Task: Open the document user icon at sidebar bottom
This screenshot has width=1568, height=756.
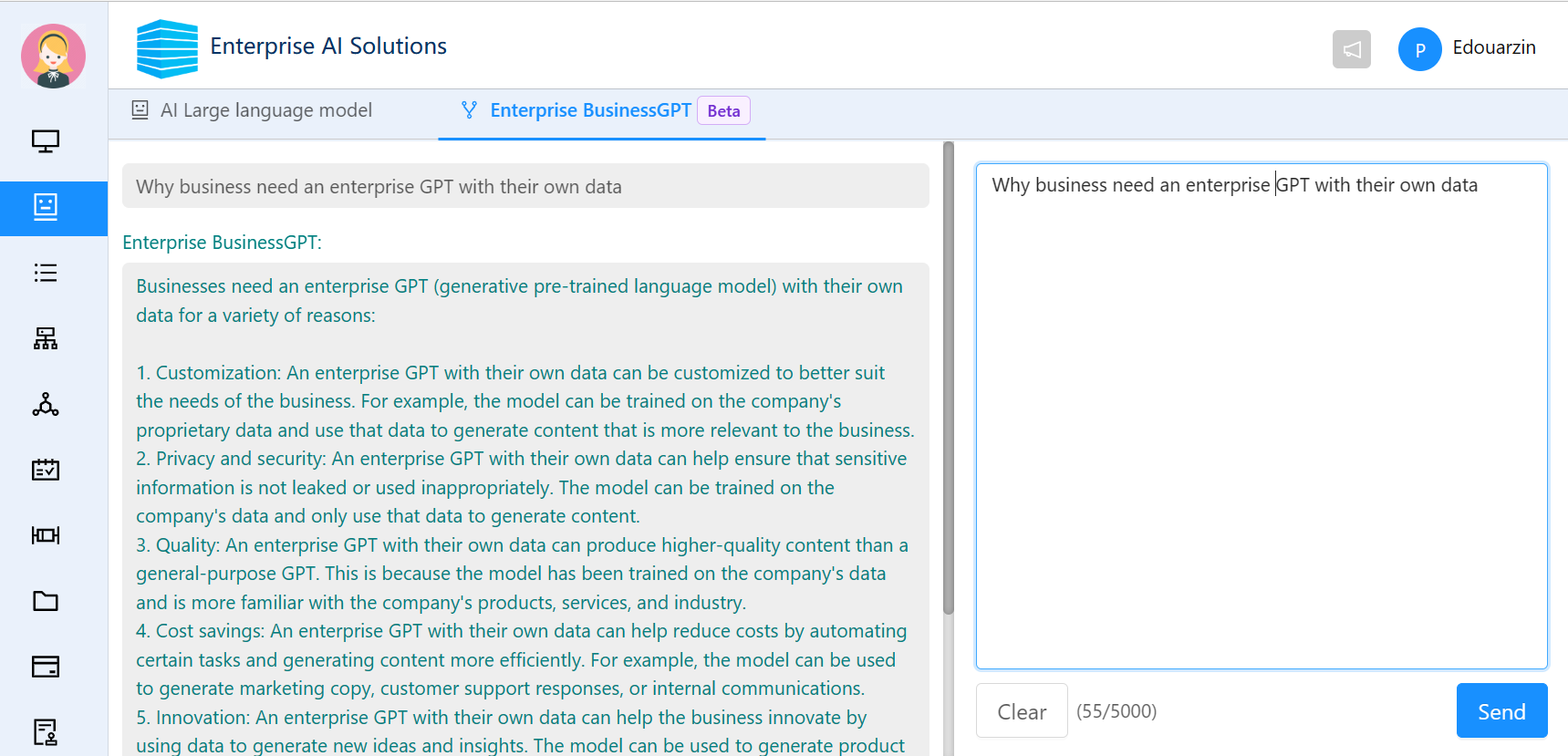Action: point(46,731)
